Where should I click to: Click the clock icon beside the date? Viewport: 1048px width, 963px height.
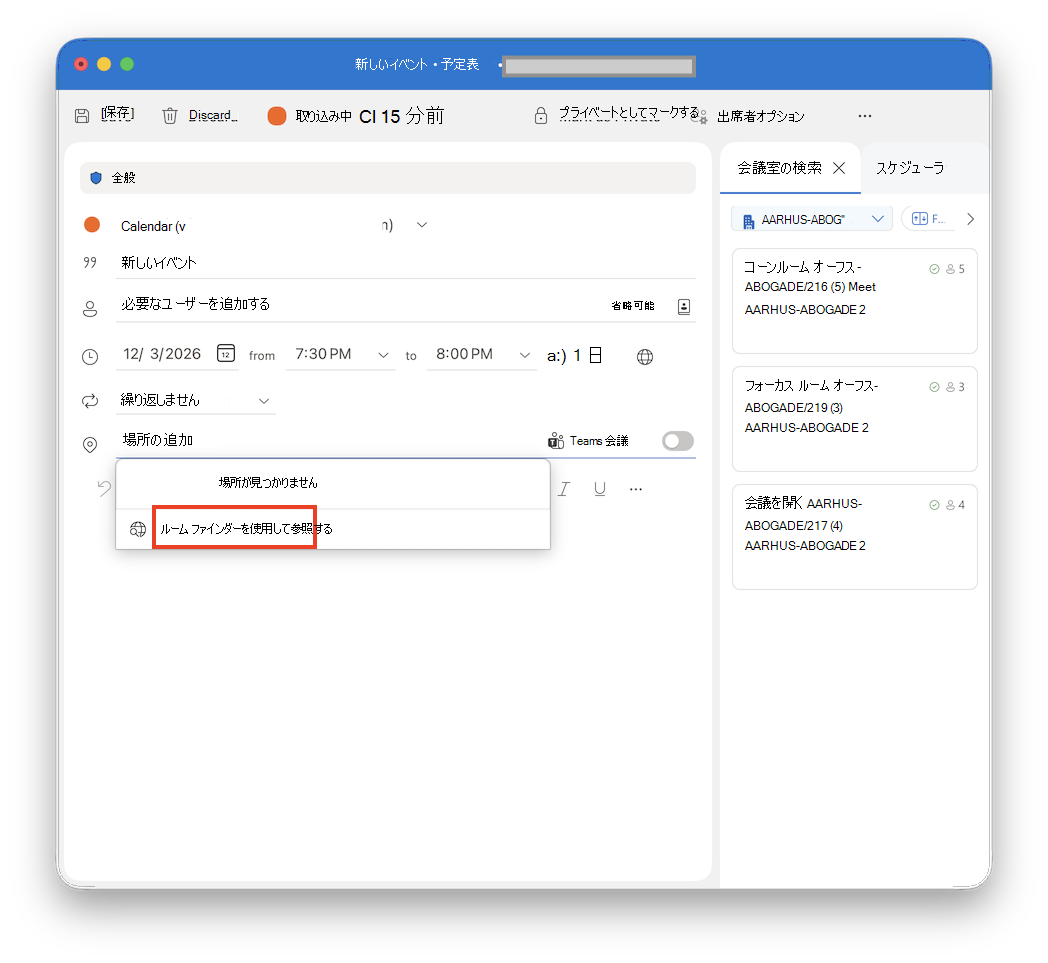[x=90, y=357]
